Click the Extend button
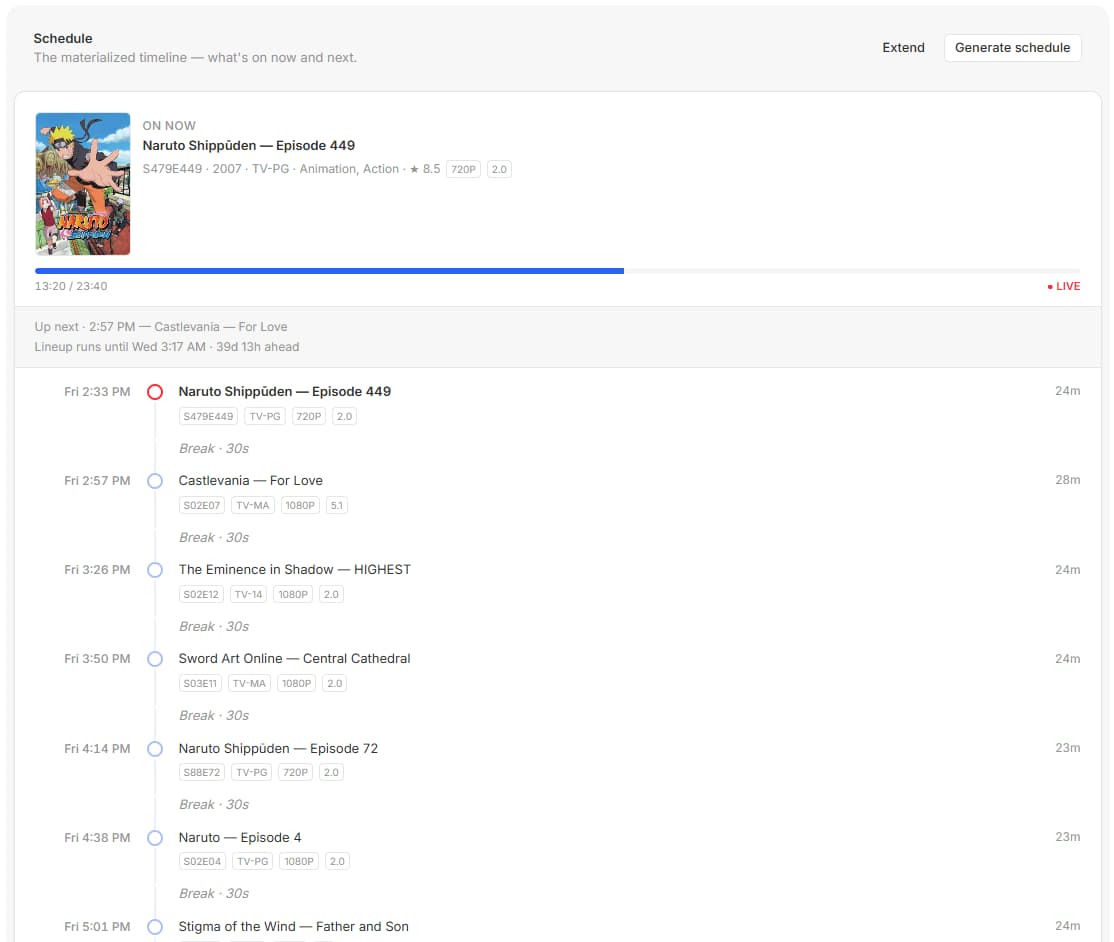1114x942 pixels. tap(903, 48)
